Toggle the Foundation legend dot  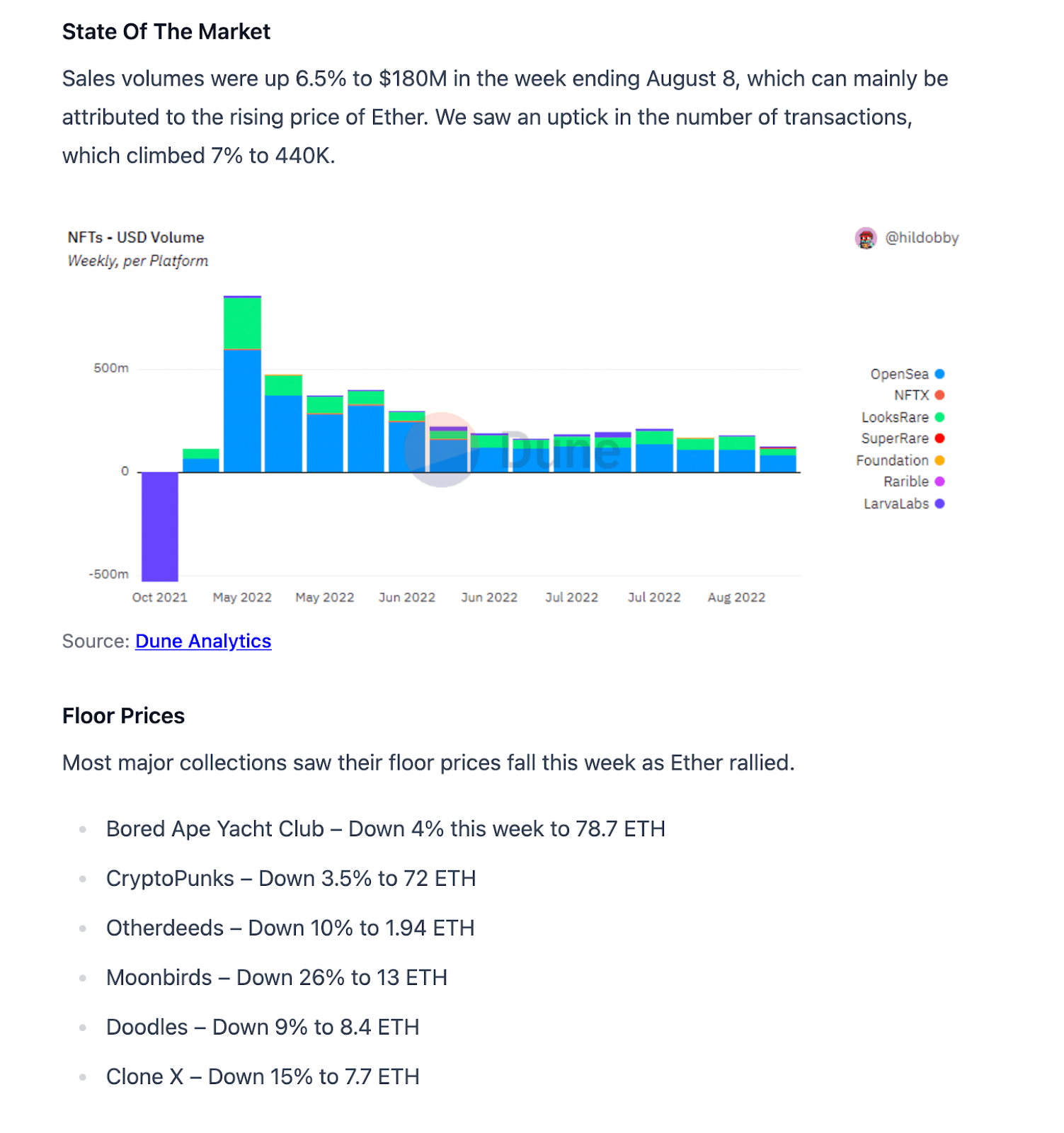[x=939, y=460]
